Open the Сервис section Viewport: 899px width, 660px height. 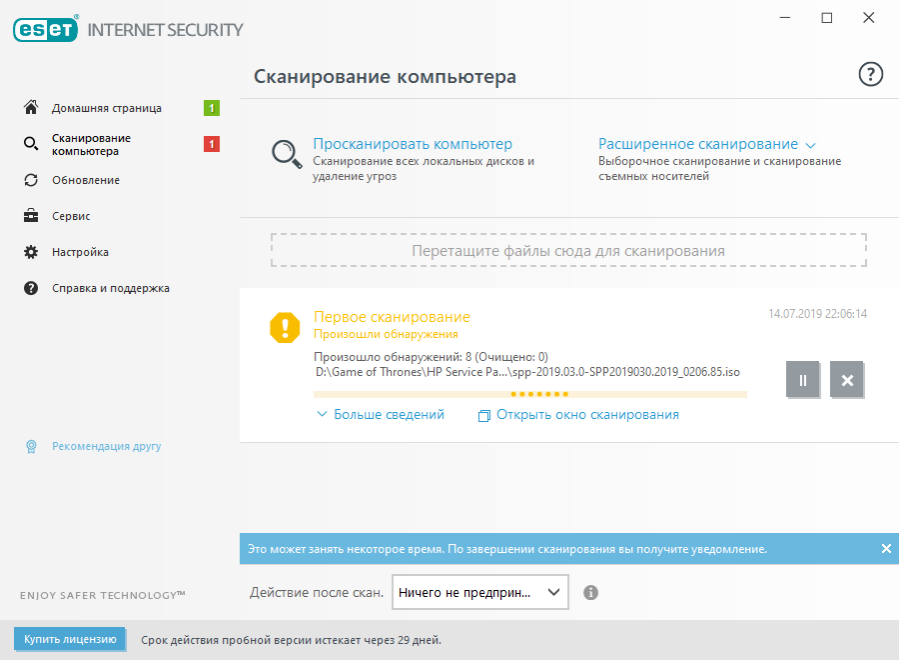pyautogui.click(x=71, y=216)
